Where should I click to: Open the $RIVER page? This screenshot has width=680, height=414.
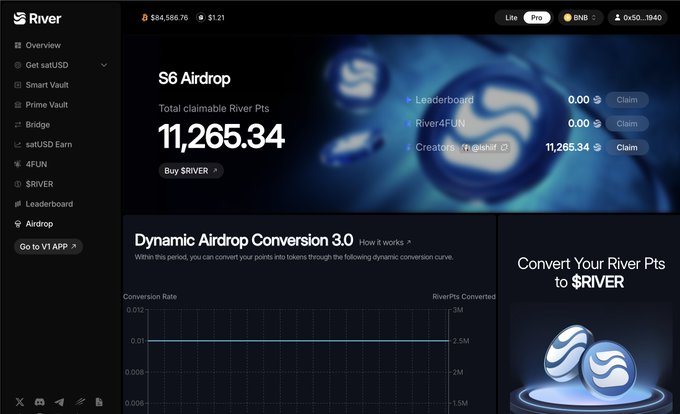click(39, 184)
